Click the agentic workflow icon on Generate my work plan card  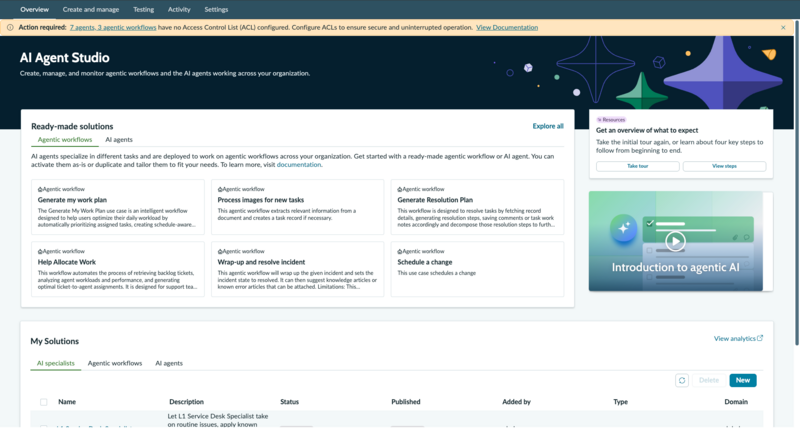click(x=40, y=189)
